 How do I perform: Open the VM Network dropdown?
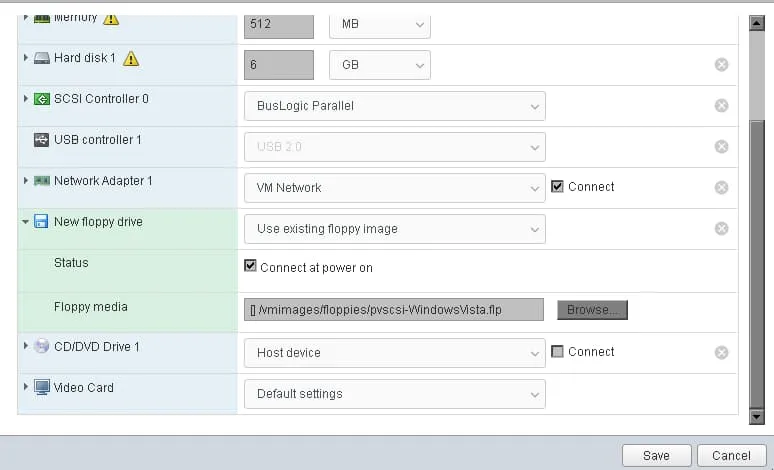point(394,188)
